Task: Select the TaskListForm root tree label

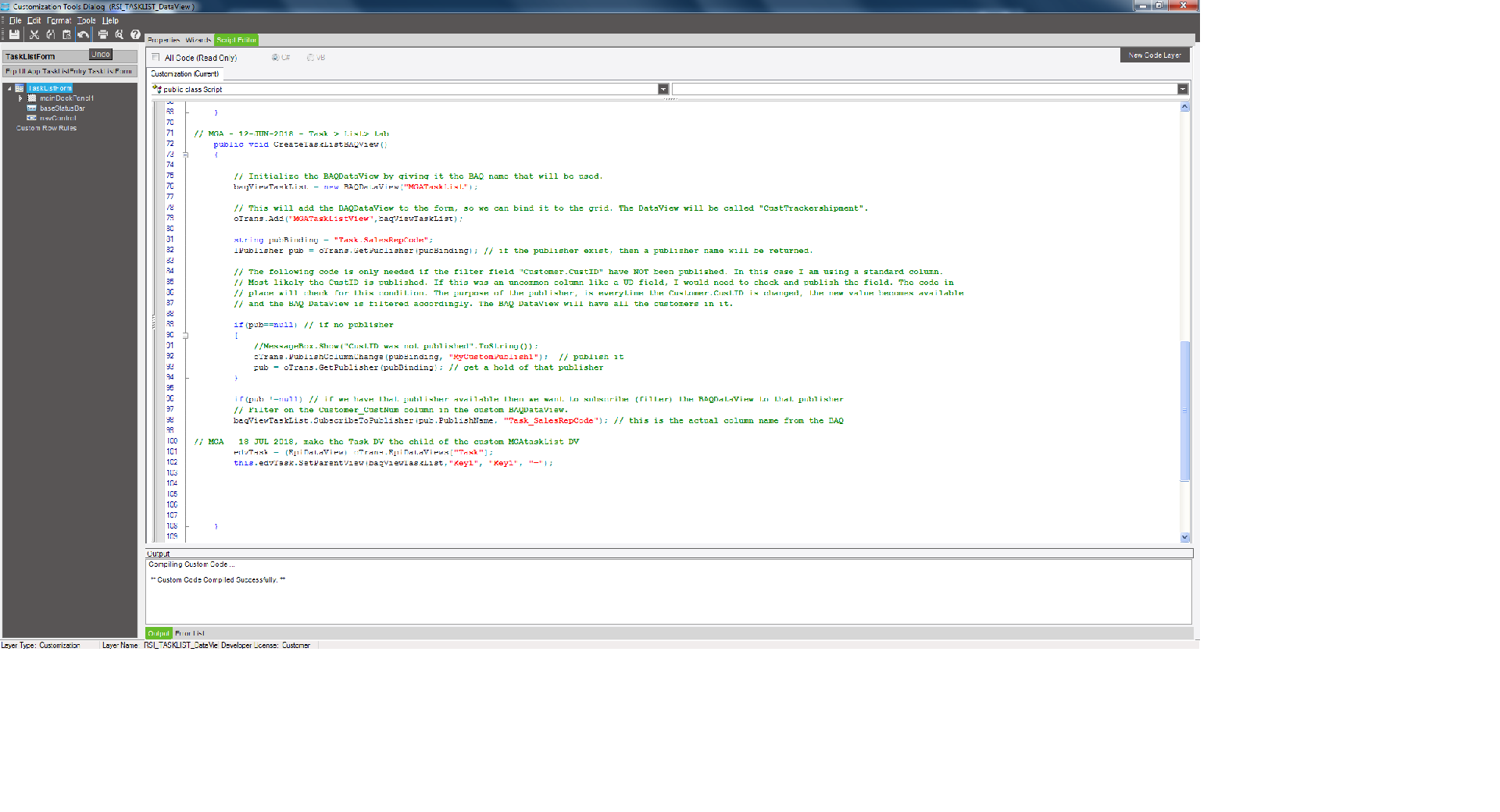Action: click(x=50, y=88)
